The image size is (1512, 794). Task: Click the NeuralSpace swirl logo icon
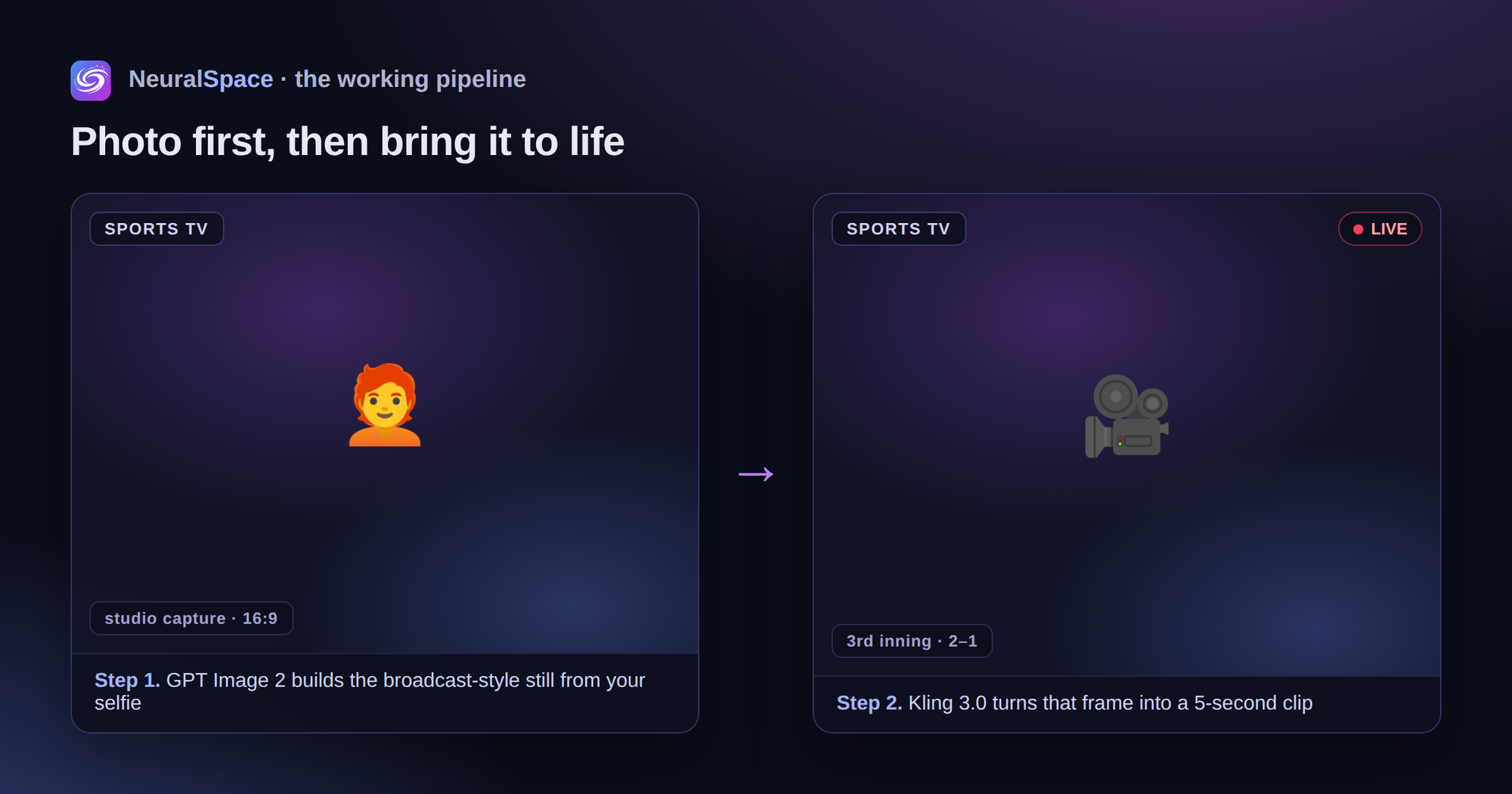(x=91, y=80)
